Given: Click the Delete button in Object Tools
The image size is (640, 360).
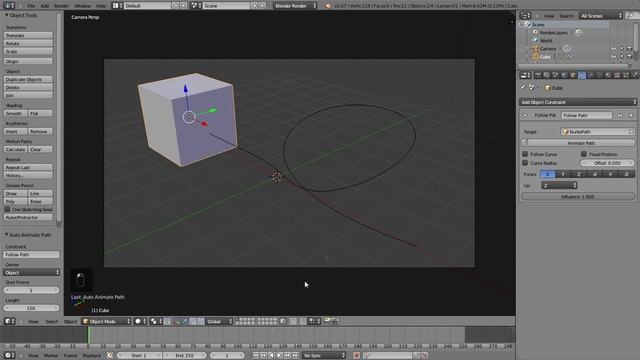Looking at the screenshot, I should [x=28, y=87].
